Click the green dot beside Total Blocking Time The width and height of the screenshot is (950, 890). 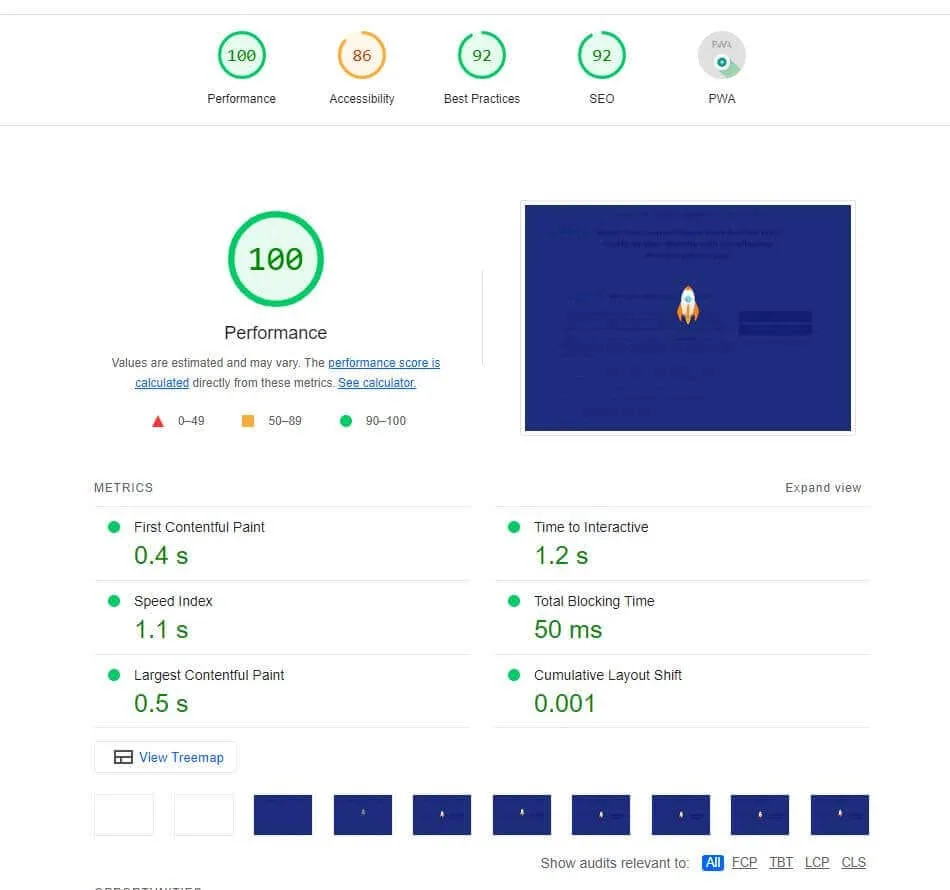click(x=514, y=601)
